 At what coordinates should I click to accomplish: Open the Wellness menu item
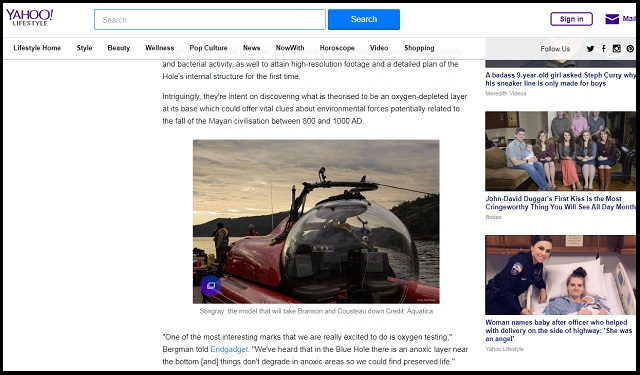click(x=160, y=48)
